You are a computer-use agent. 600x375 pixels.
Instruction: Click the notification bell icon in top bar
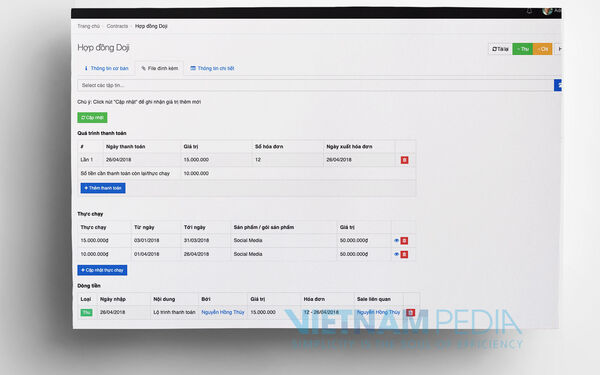click(x=529, y=11)
